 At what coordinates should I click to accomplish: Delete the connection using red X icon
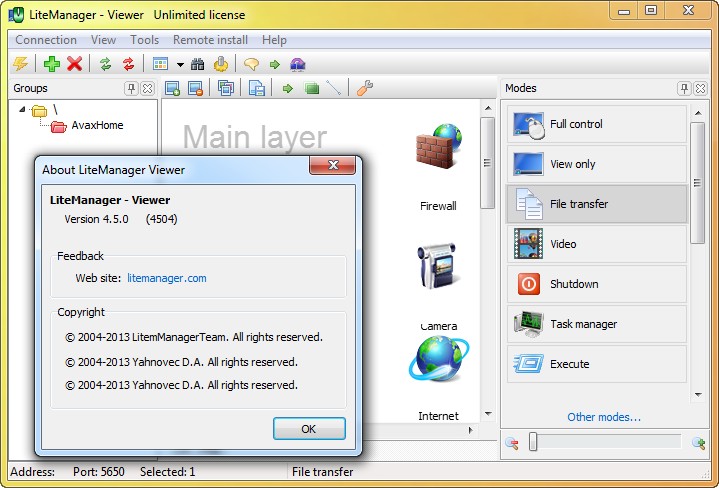74,64
